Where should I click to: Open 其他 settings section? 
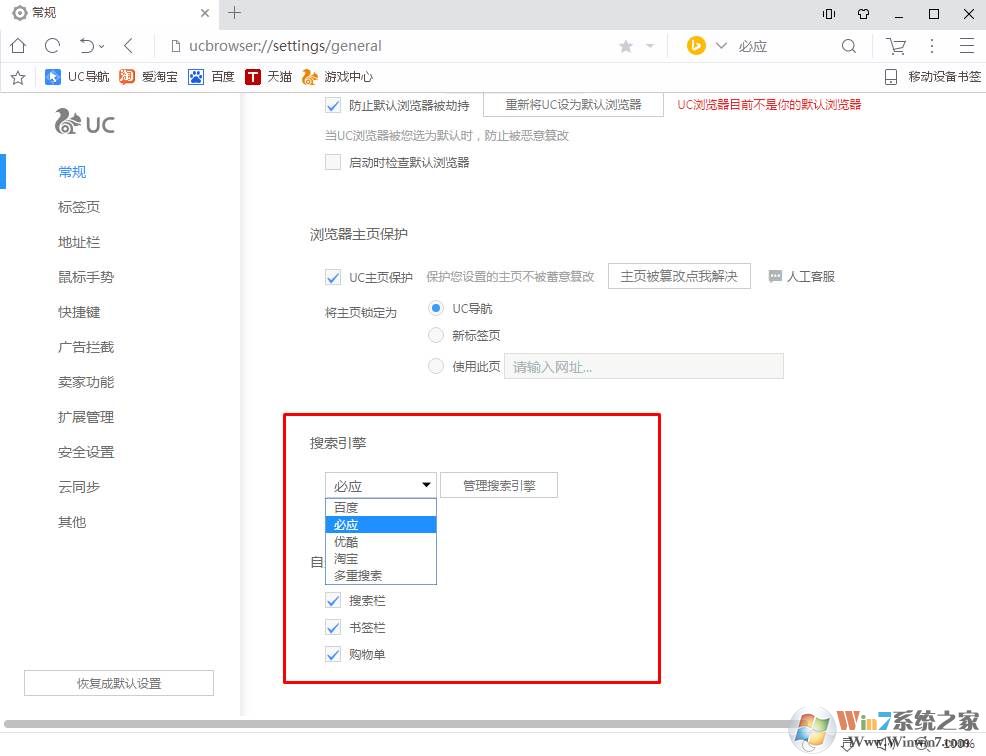pos(72,522)
